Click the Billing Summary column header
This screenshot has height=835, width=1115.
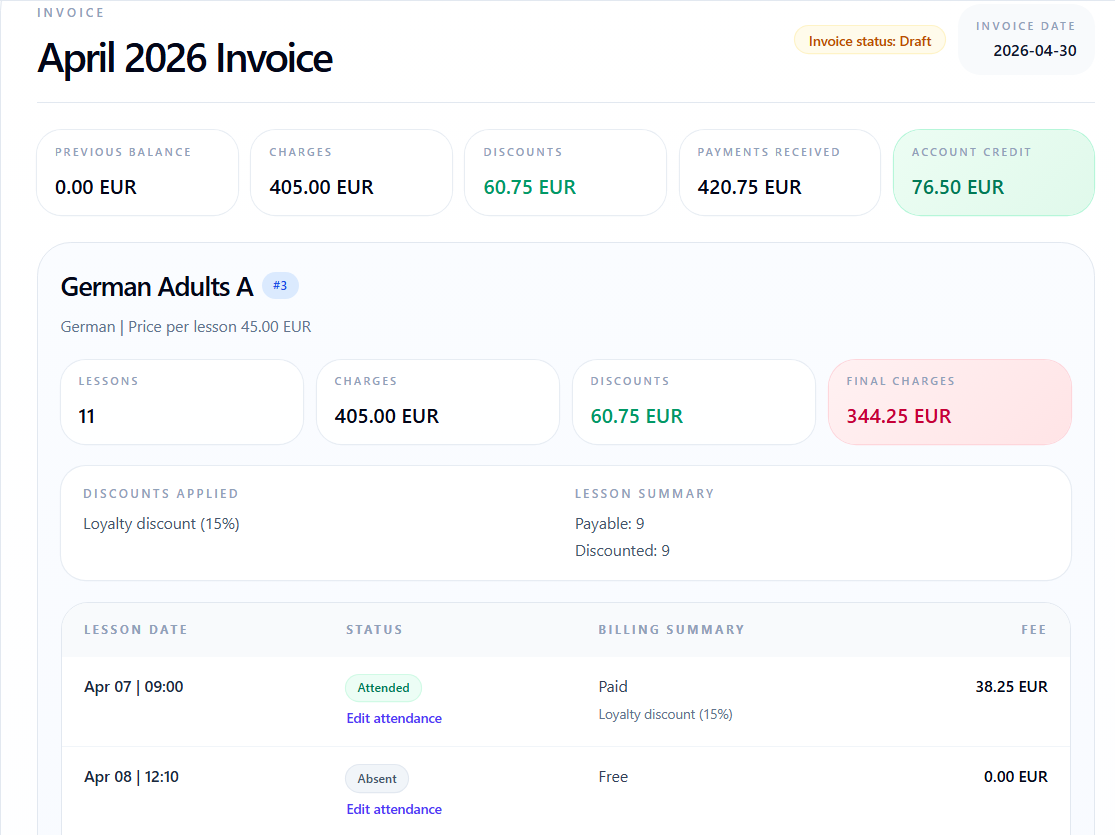pyautogui.click(x=671, y=629)
